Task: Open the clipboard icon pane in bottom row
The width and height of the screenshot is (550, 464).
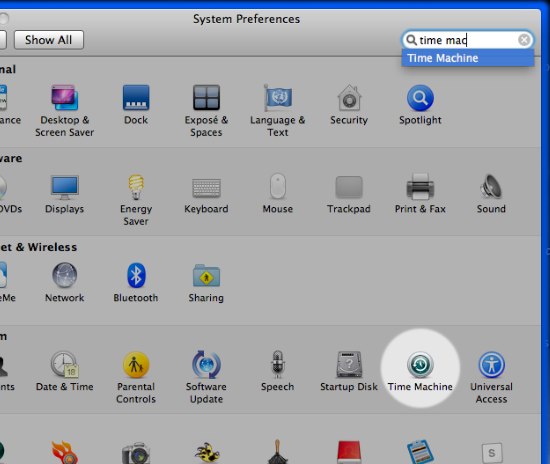Action: (420, 452)
